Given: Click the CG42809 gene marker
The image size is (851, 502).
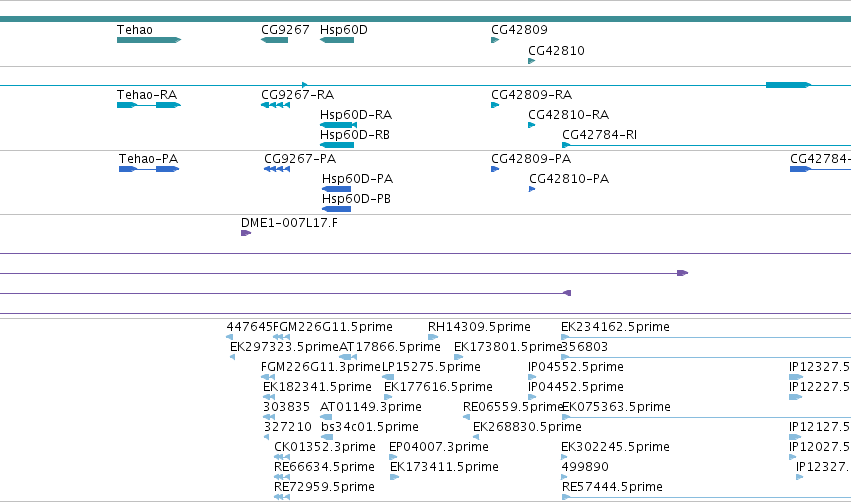Looking at the screenshot, I should click(x=494, y=40).
